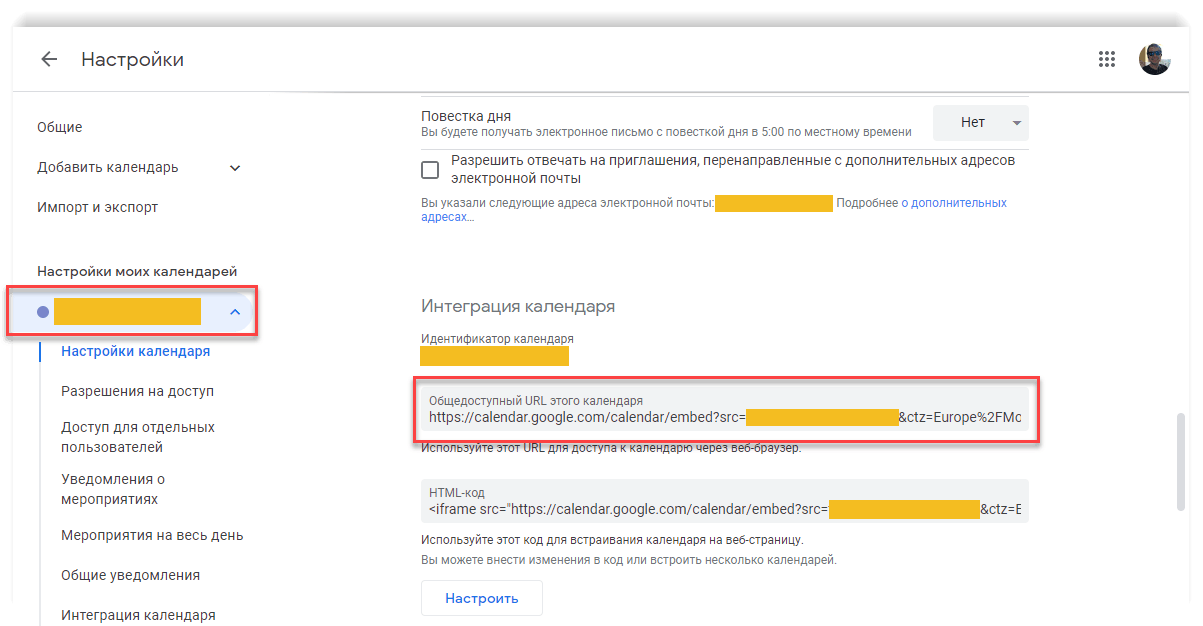This screenshot has height=626, width=1203.
Task: Select Мероприятия на весь день
Action: click(x=152, y=535)
